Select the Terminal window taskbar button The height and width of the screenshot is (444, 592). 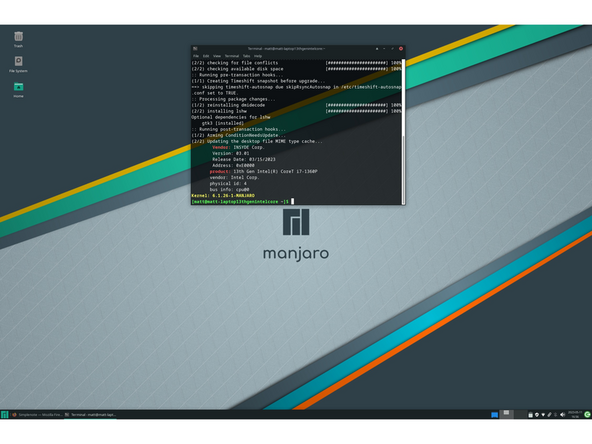(x=90, y=415)
